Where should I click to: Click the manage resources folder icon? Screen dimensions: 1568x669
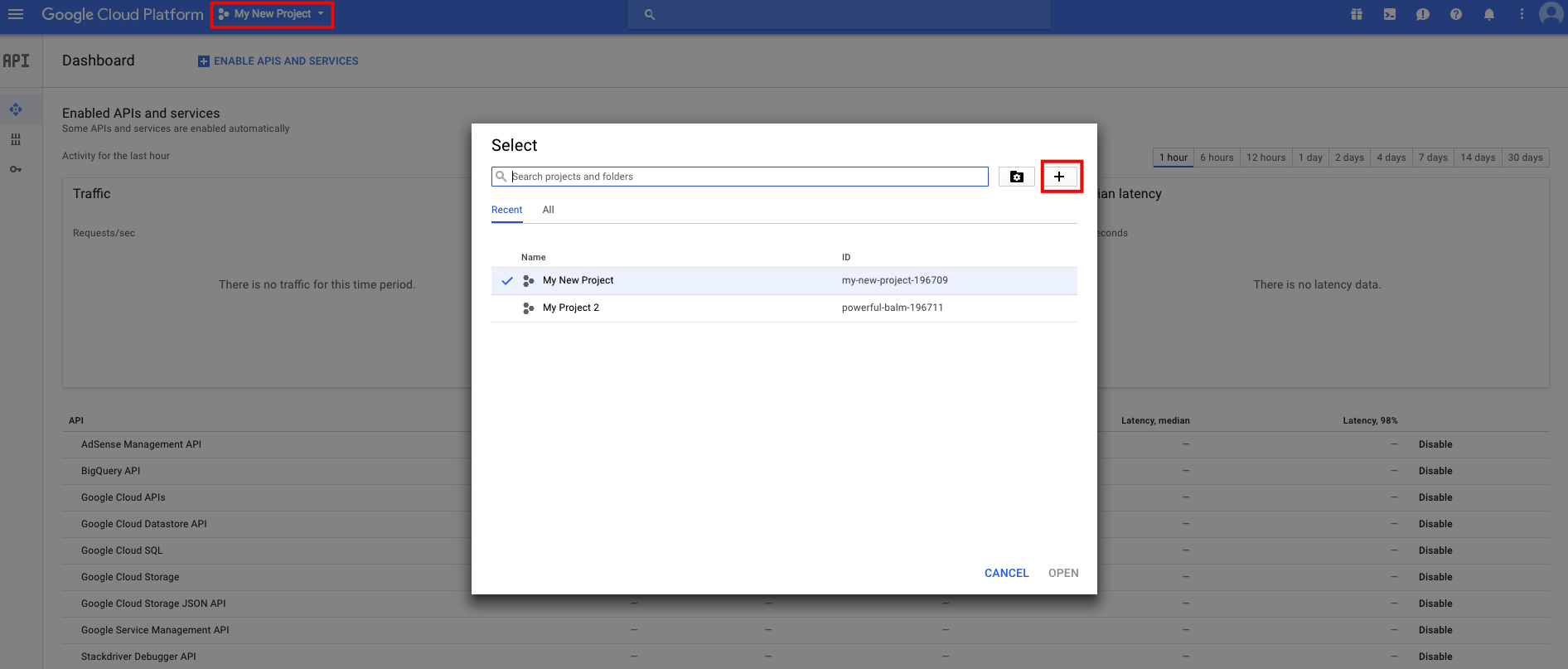pyautogui.click(x=1017, y=177)
